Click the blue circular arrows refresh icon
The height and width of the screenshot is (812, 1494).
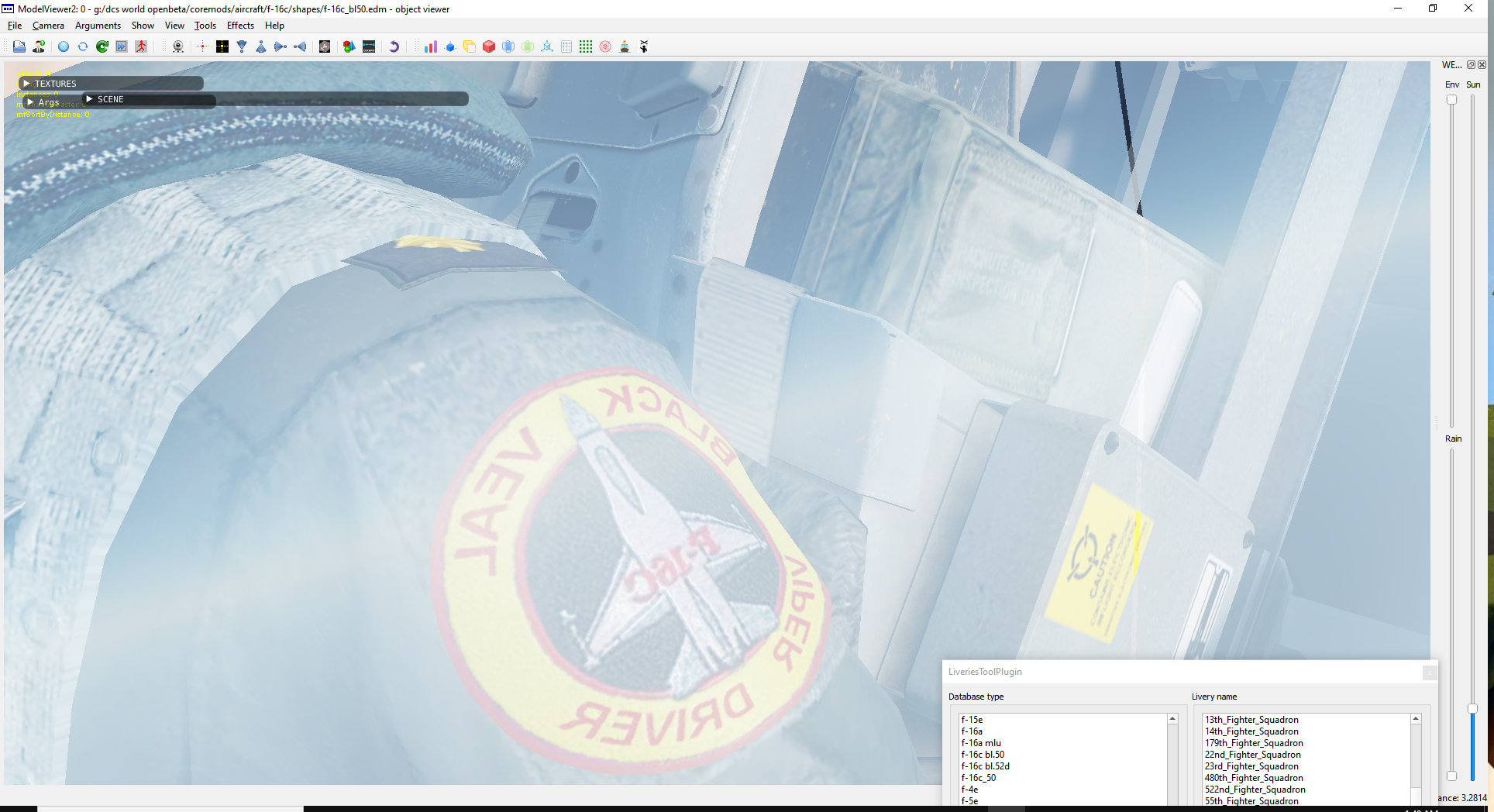tap(83, 46)
